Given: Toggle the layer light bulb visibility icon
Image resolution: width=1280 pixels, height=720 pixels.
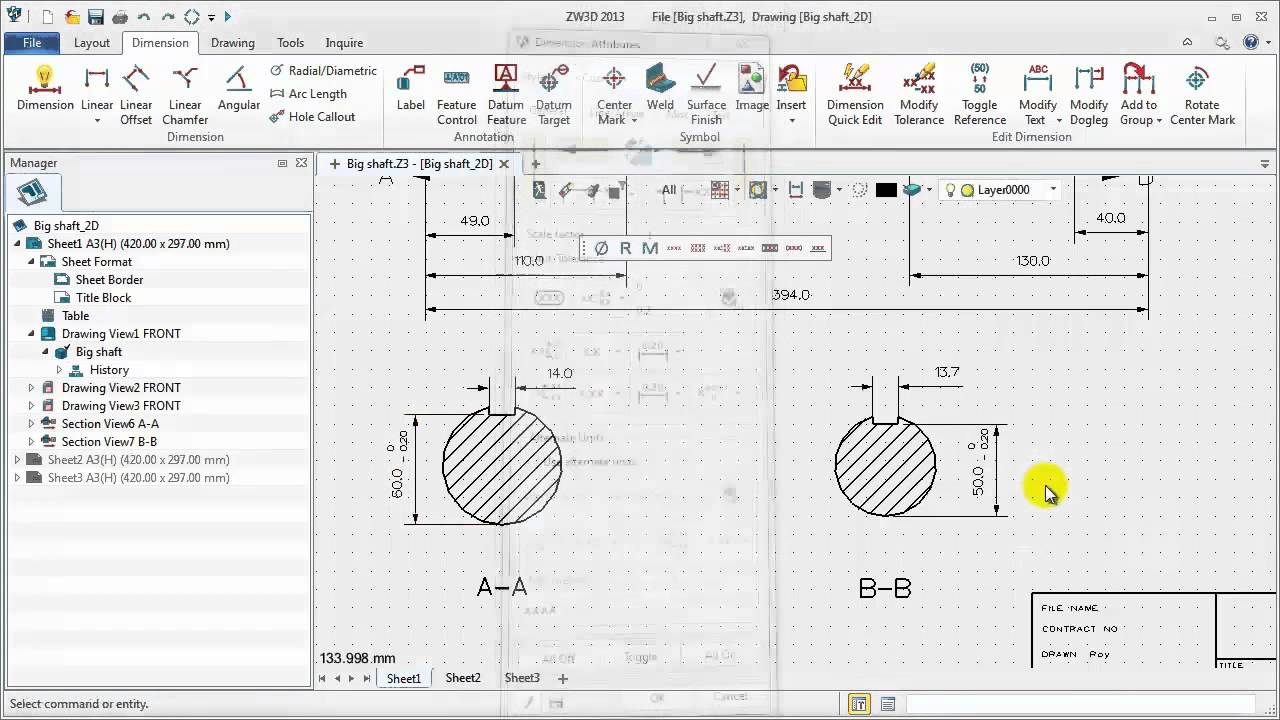Looking at the screenshot, I should point(950,190).
